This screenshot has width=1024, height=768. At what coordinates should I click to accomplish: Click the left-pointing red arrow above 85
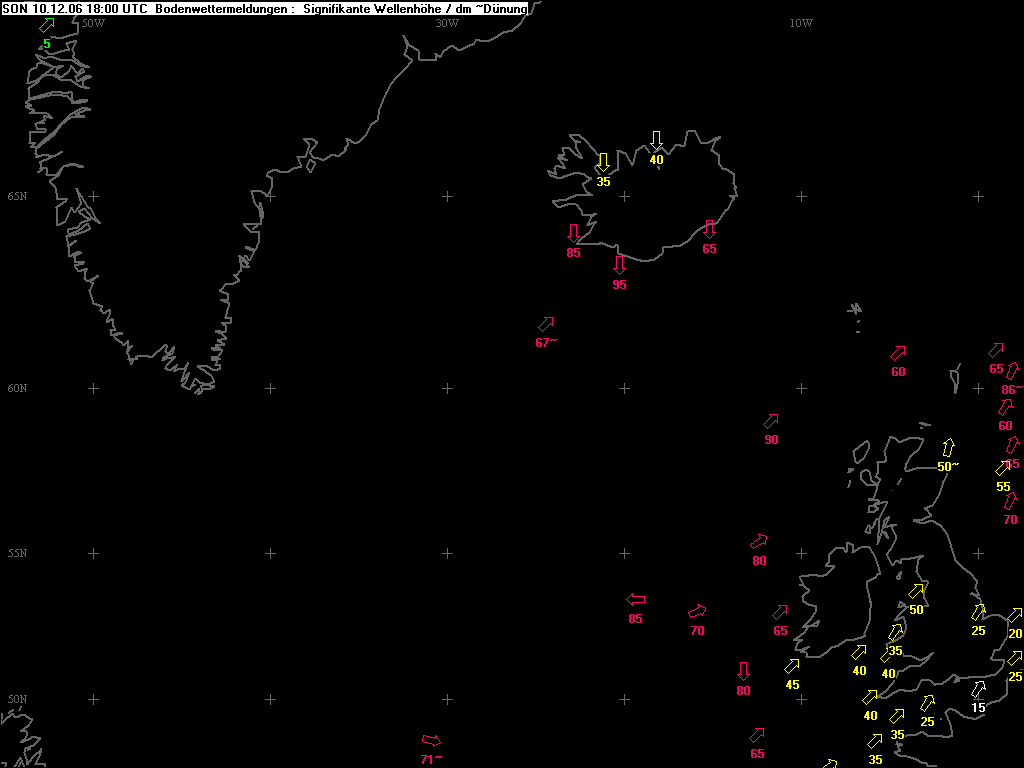click(635, 600)
